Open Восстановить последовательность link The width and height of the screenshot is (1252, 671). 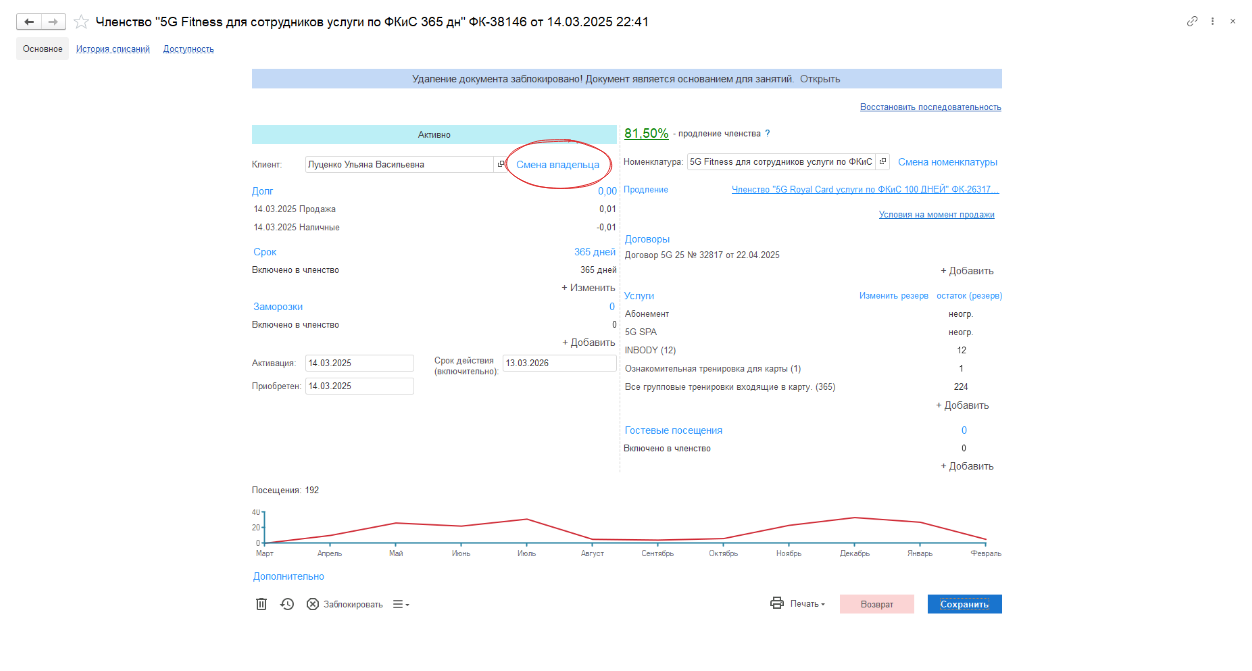(930, 107)
